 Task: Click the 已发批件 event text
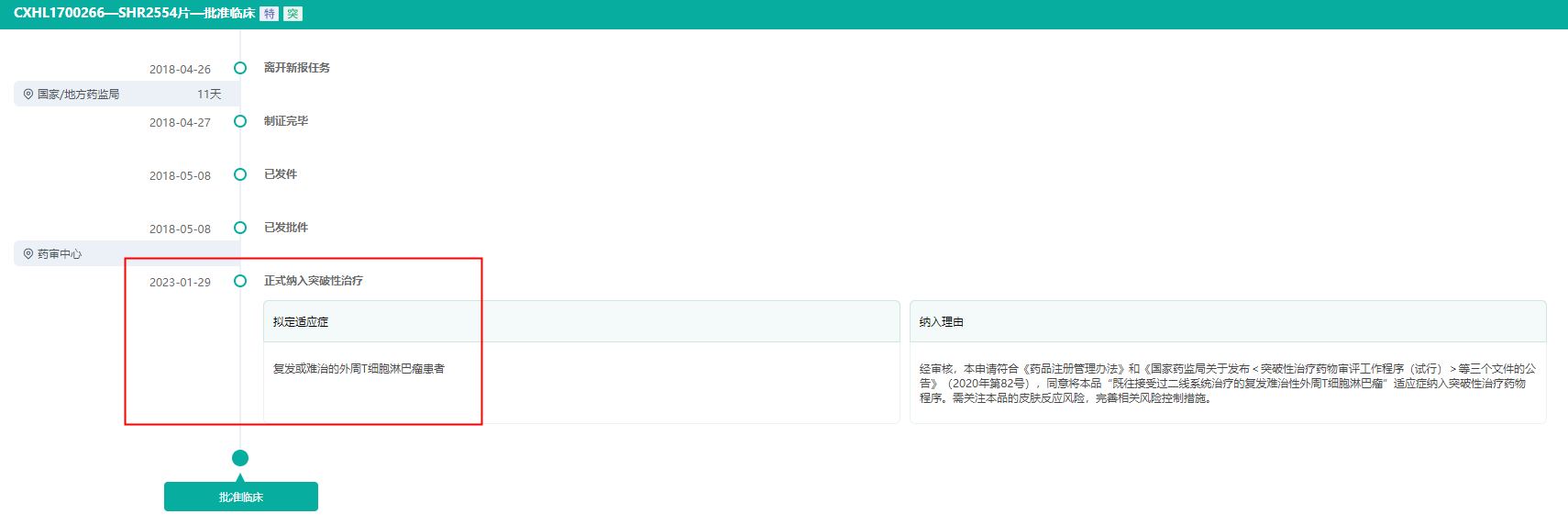pos(286,227)
